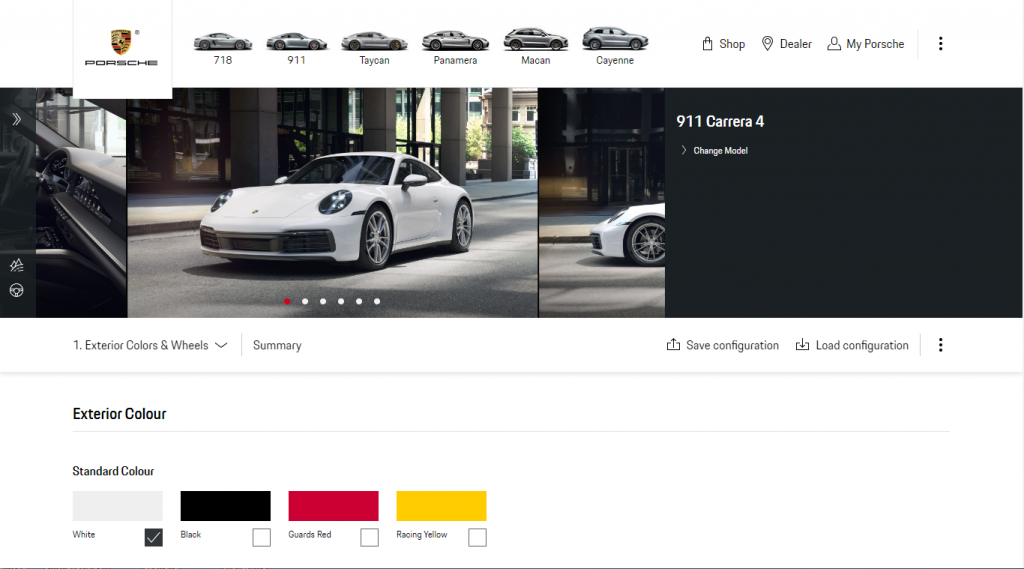Check the Guards Red colour checkbox
The width and height of the screenshot is (1024, 569).
click(x=370, y=537)
